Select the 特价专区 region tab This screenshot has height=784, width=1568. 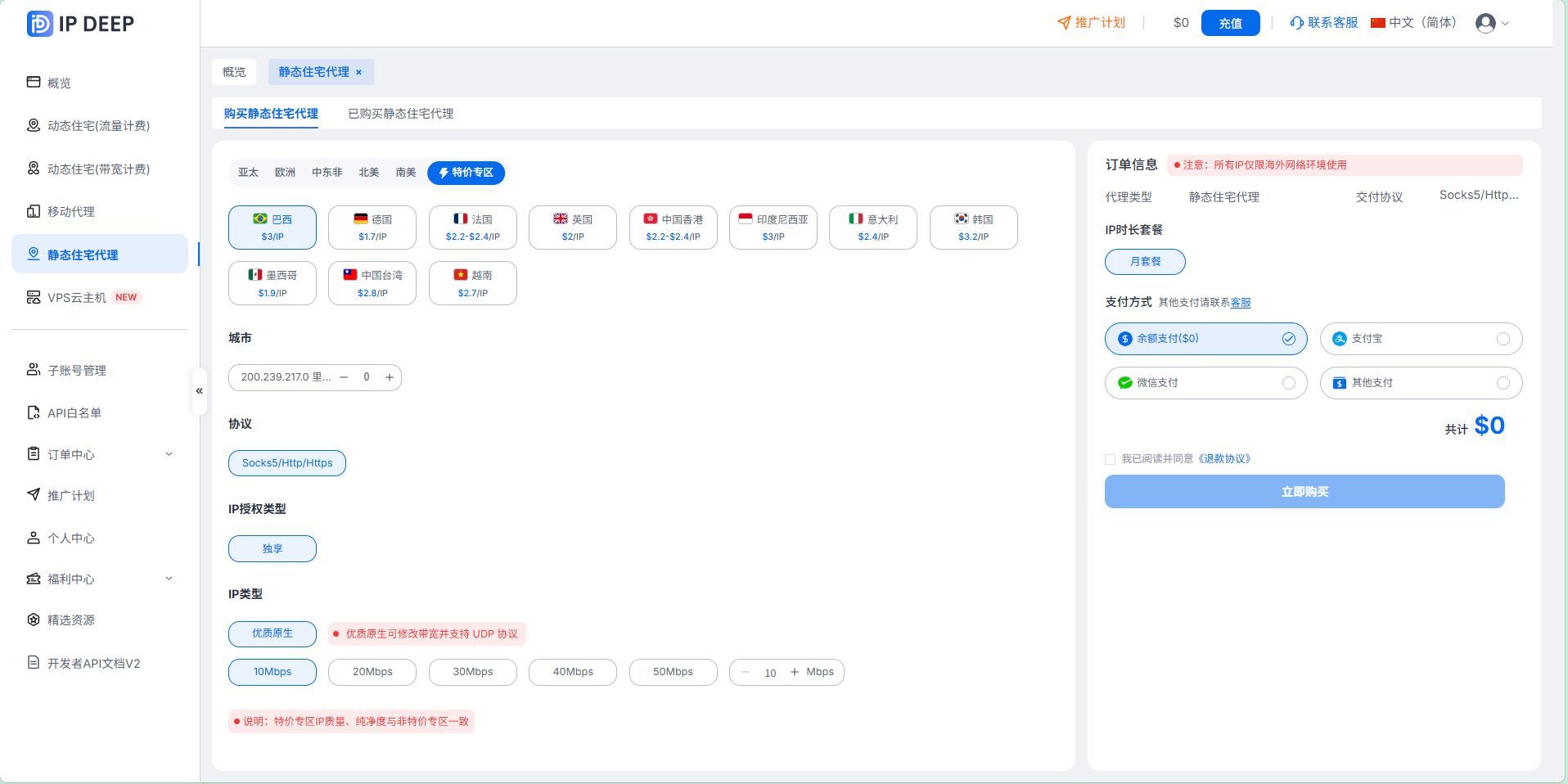466,173
